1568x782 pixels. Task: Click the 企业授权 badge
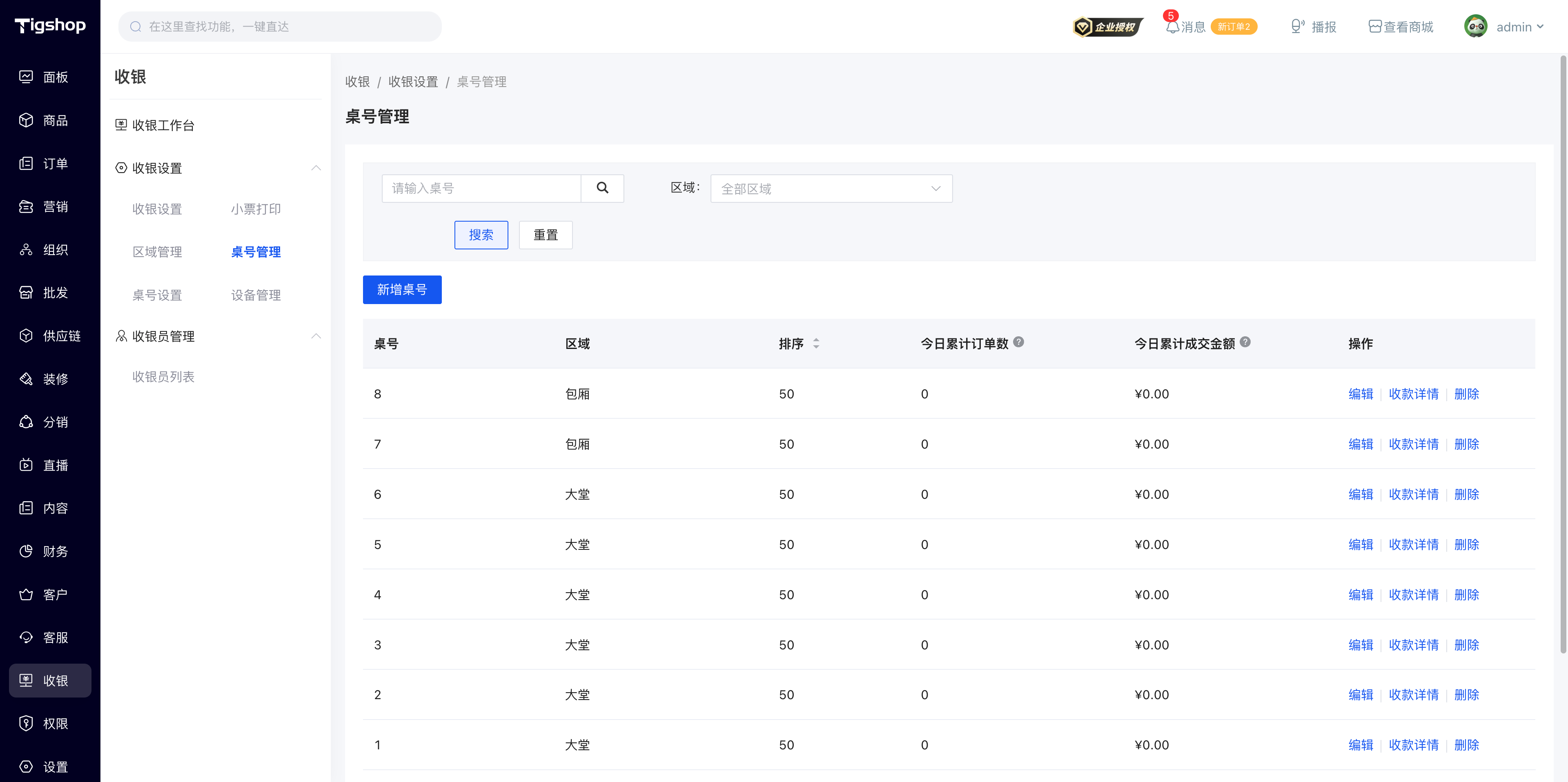pyautogui.click(x=1108, y=27)
